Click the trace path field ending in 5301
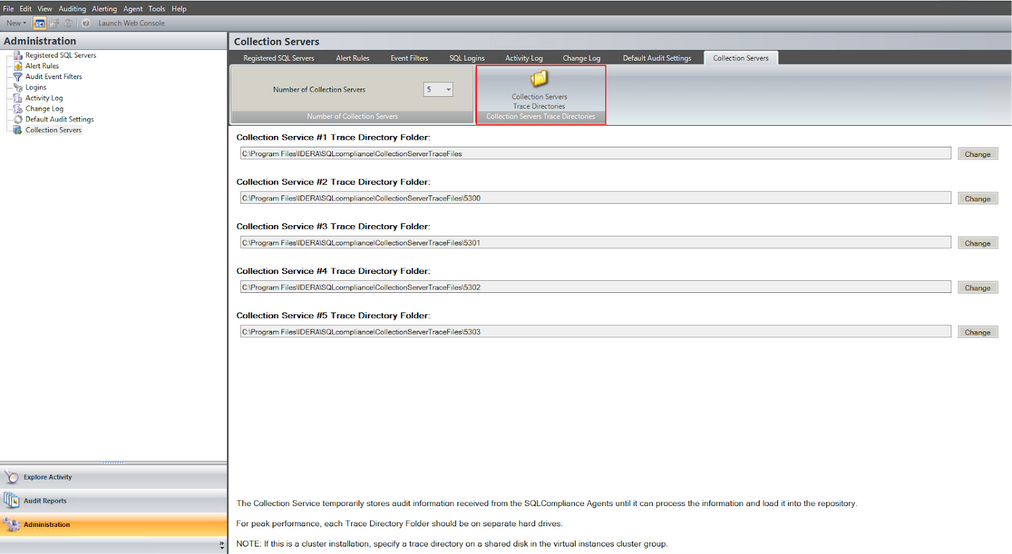This screenshot has width=1012, height=554. 595,243
